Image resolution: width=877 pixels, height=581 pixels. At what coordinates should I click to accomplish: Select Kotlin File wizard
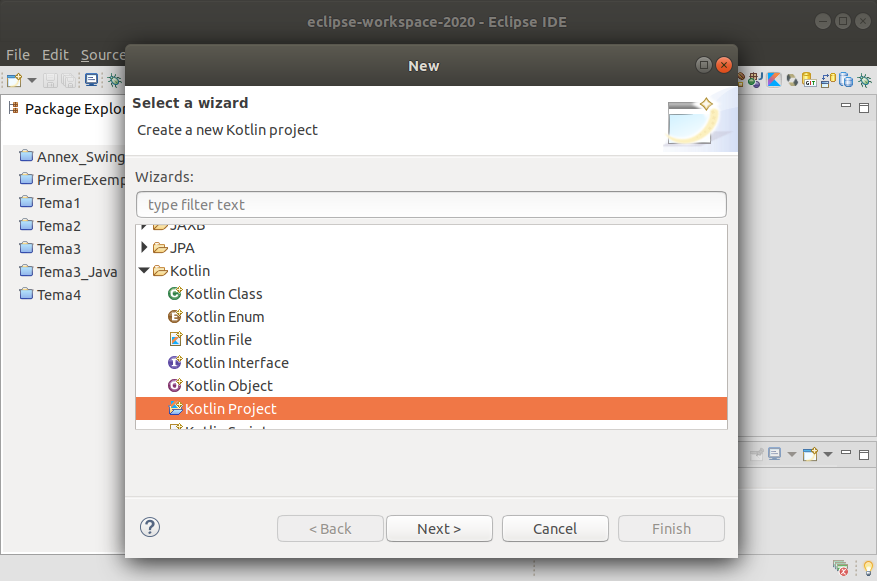click(x=431, y=339)
